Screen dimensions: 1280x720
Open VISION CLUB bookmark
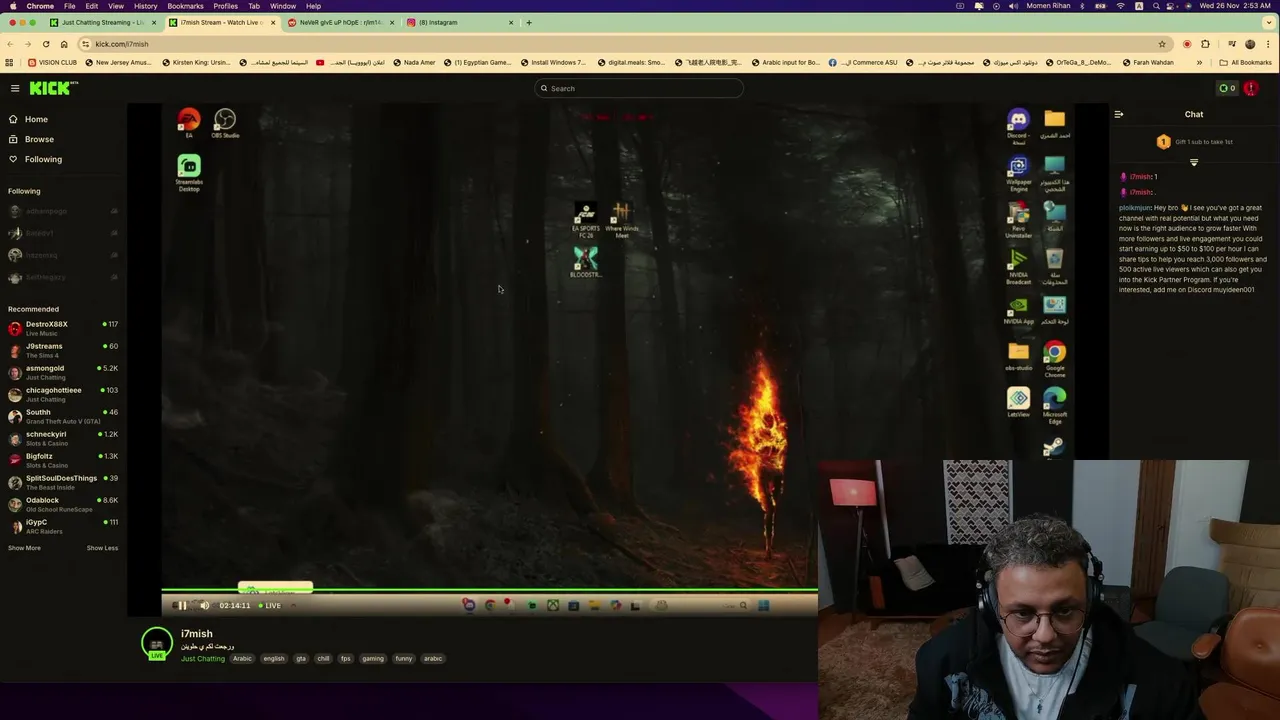click(53, 62)
